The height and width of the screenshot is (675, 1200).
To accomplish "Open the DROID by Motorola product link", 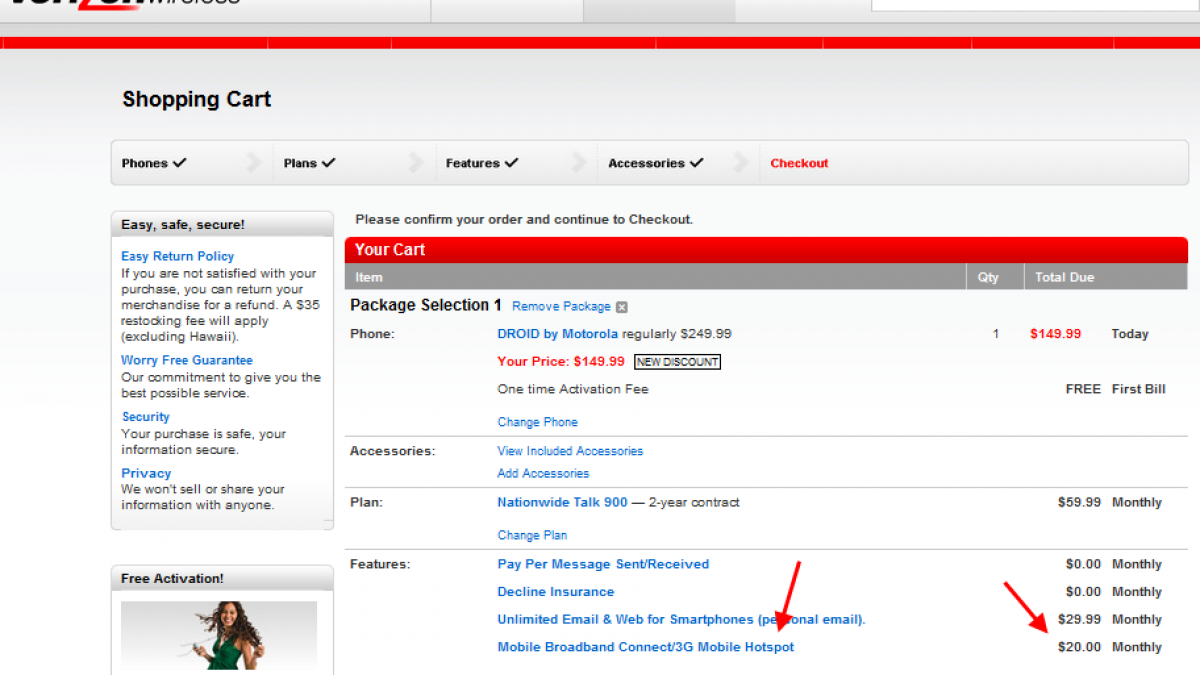I will point(557,334).
